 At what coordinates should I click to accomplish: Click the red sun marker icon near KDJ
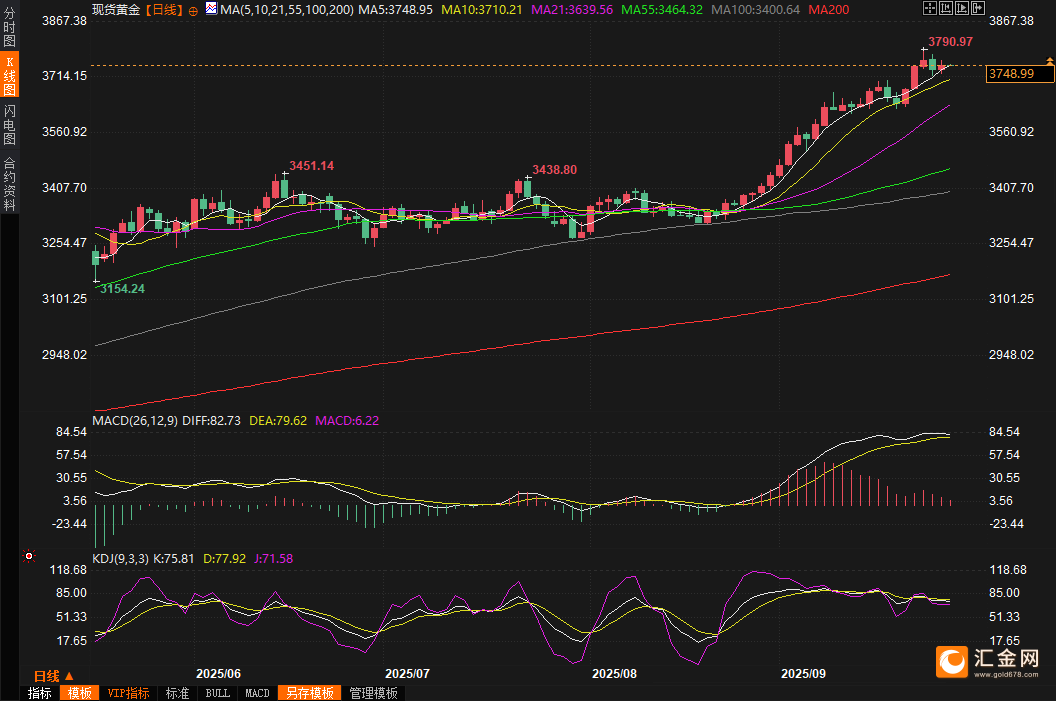[29, 555]
